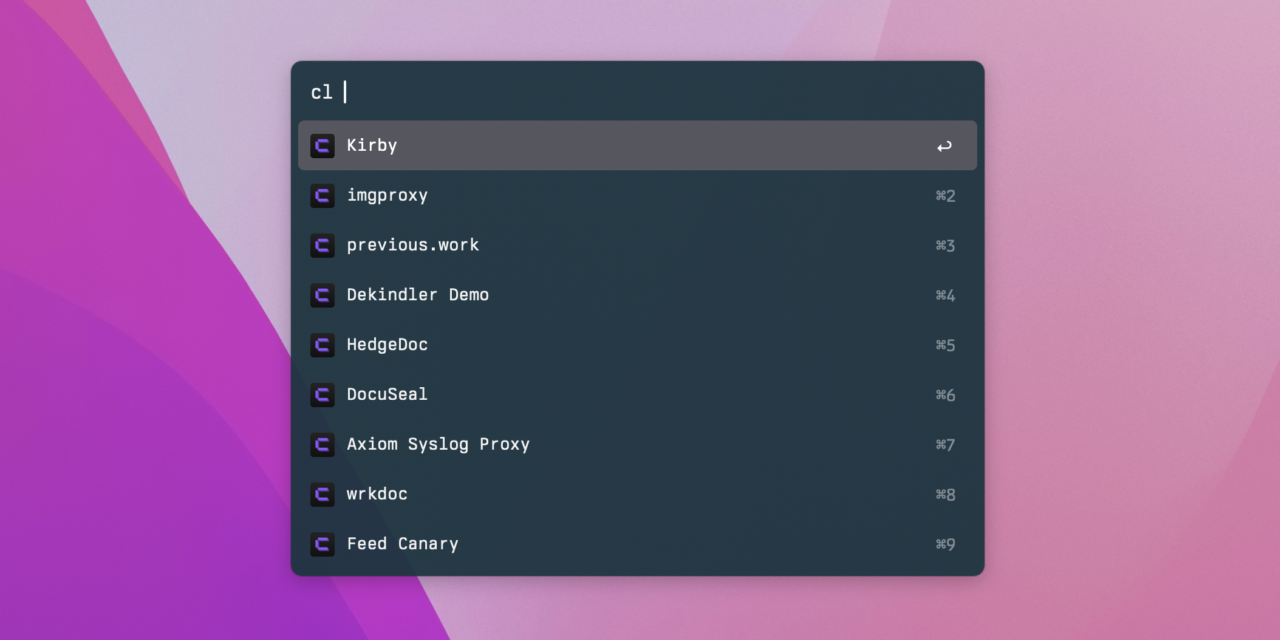Click the ⌘9 shortcut hint
This screenshot has width=1280, height=640.
pos(945,544)
